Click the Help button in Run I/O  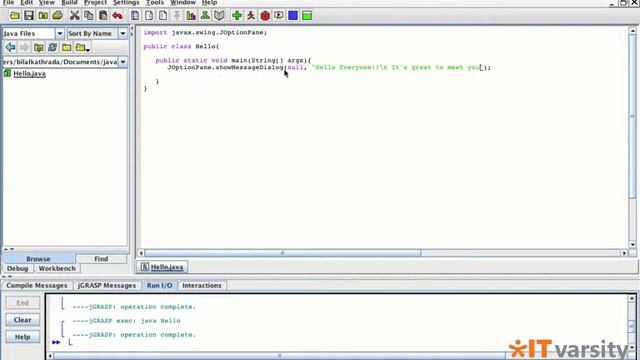click(22, 337)
